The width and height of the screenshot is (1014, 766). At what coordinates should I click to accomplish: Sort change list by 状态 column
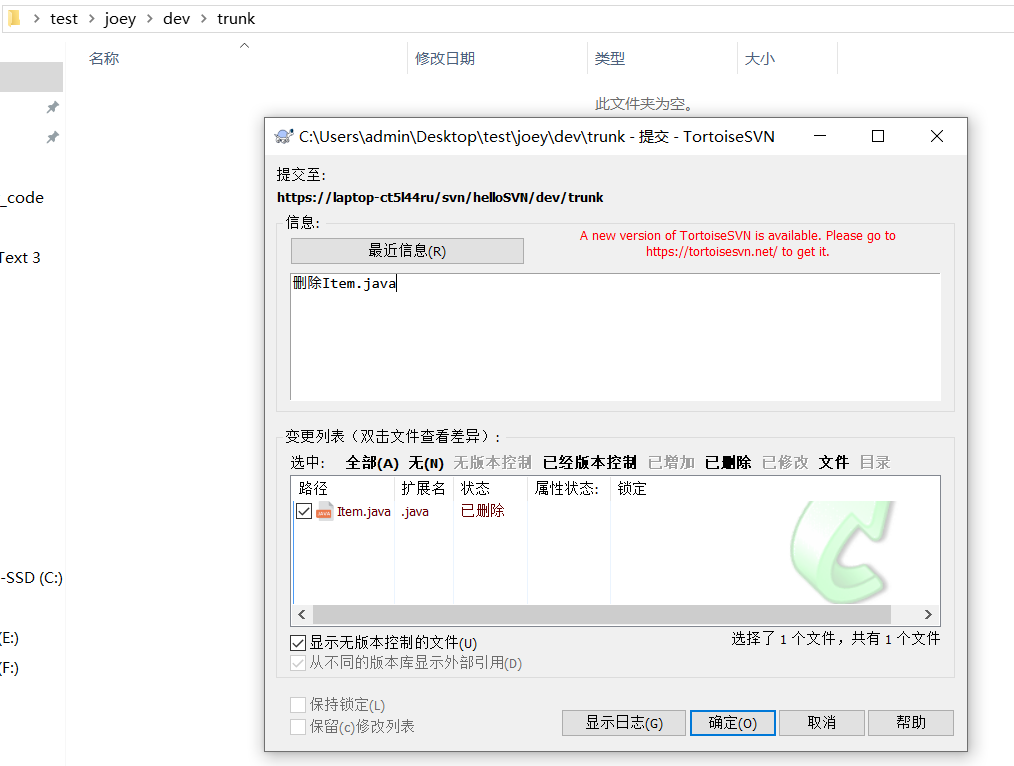(490, 489)
